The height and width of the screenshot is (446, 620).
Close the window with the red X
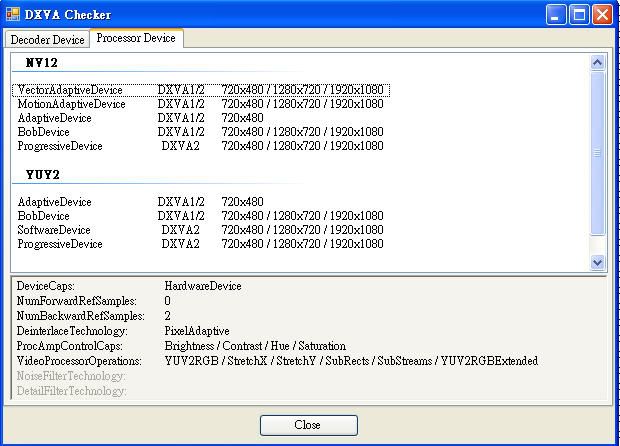[x=603, y=15]
